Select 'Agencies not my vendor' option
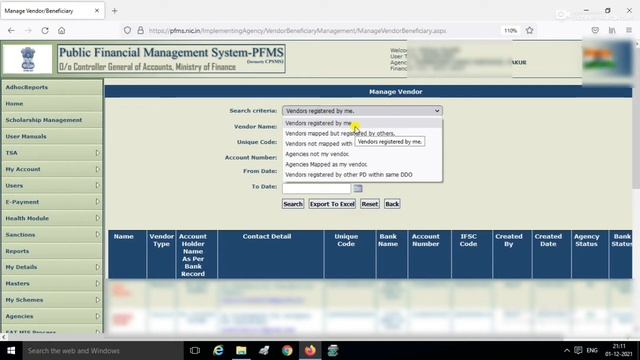 tap(362, 154)
